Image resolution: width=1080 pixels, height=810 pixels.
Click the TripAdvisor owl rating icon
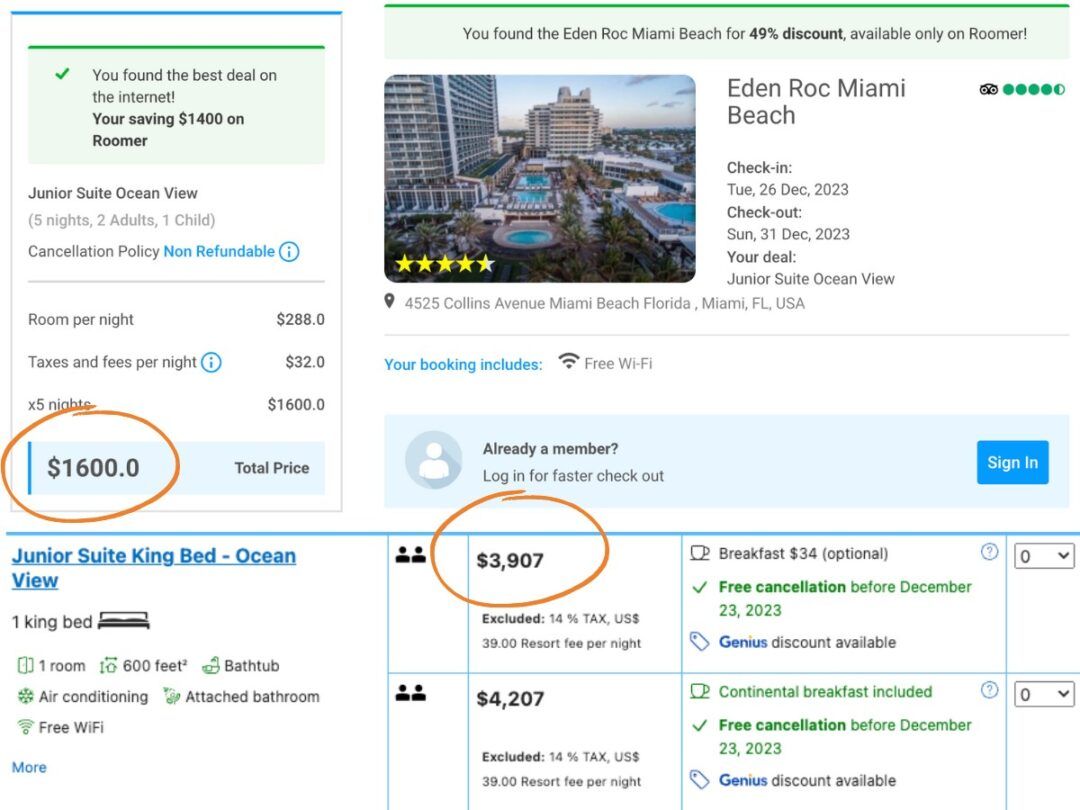click(x=988, y=89)
